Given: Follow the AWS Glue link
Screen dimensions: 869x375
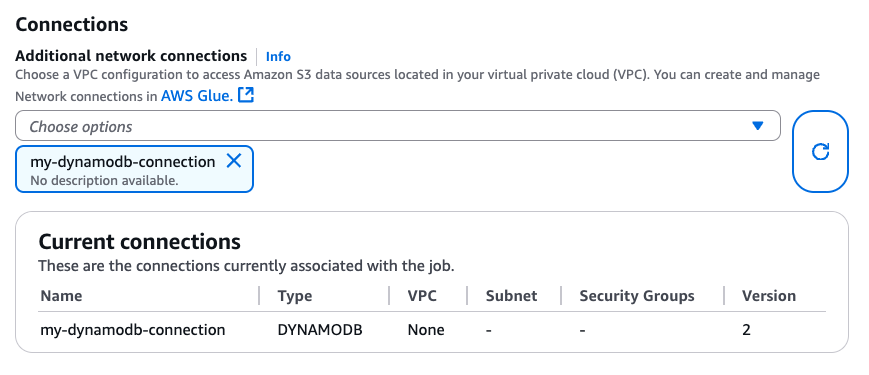Looking at the screenshot, I should pos(197,96).
